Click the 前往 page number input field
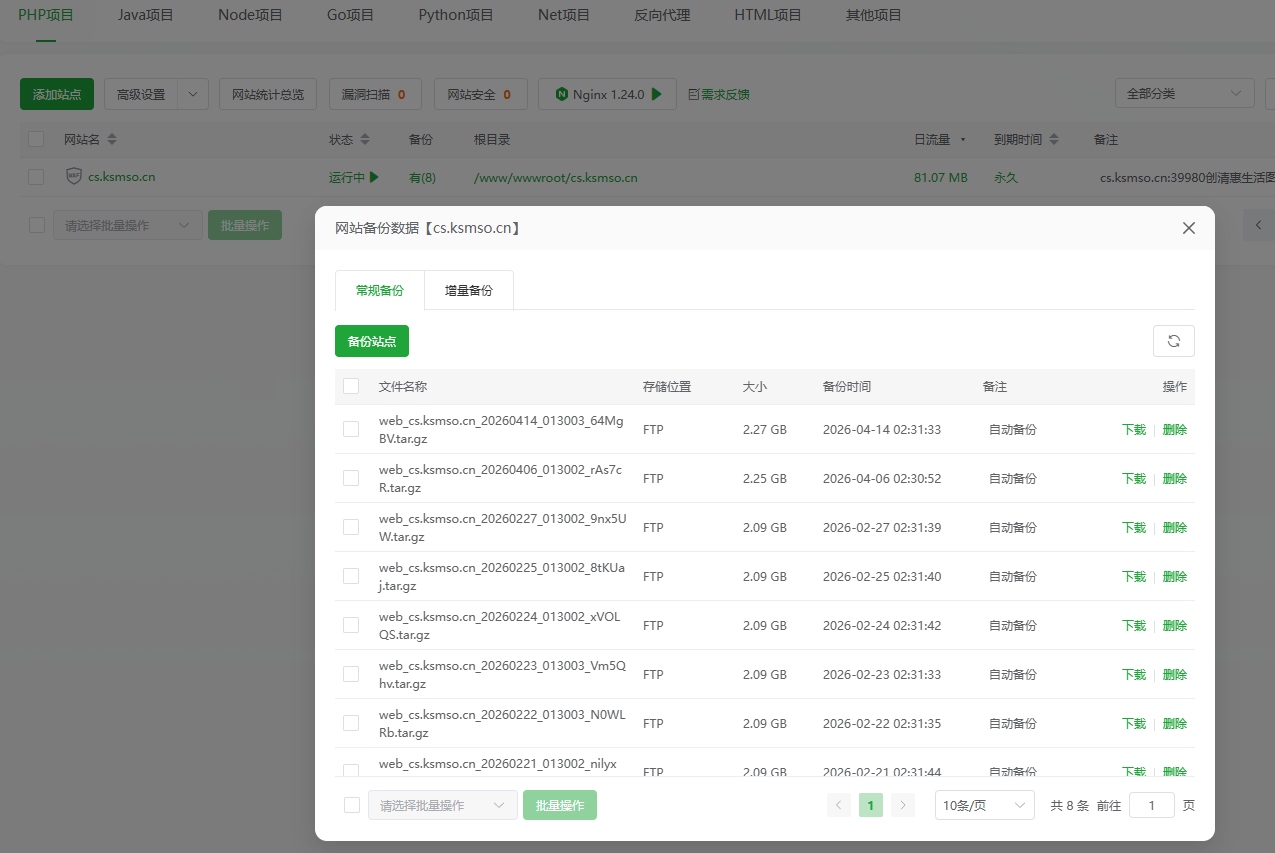 pos(1152,805)
